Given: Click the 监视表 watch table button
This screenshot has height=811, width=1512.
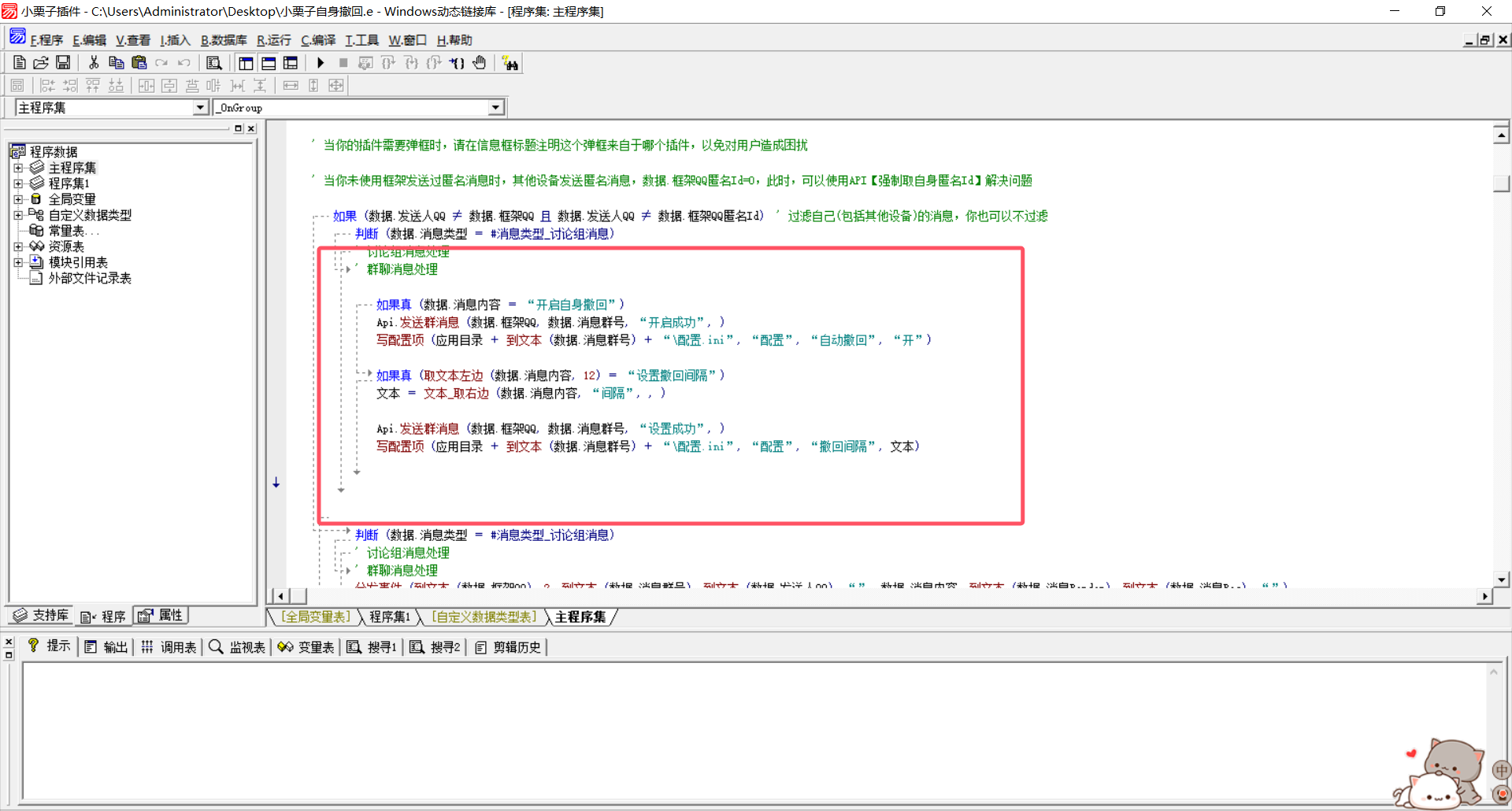Looking at the screenshot, I should [x=238, y=647].
